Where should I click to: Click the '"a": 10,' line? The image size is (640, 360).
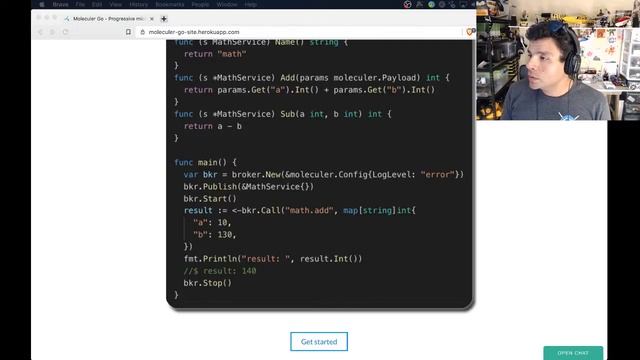click(x=212, y=222)
